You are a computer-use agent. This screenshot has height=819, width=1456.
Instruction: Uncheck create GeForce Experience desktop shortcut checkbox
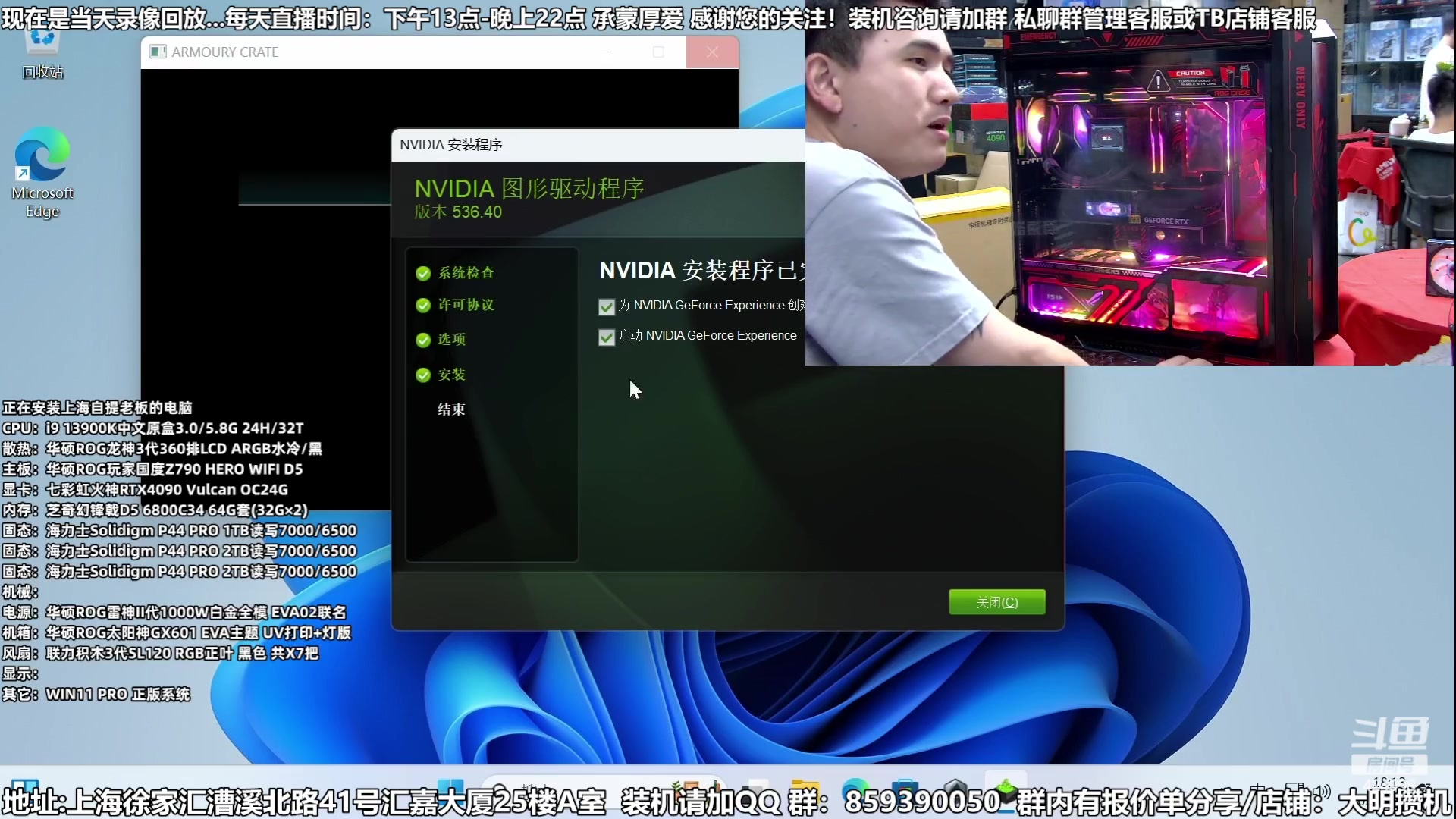pos(606,306)
